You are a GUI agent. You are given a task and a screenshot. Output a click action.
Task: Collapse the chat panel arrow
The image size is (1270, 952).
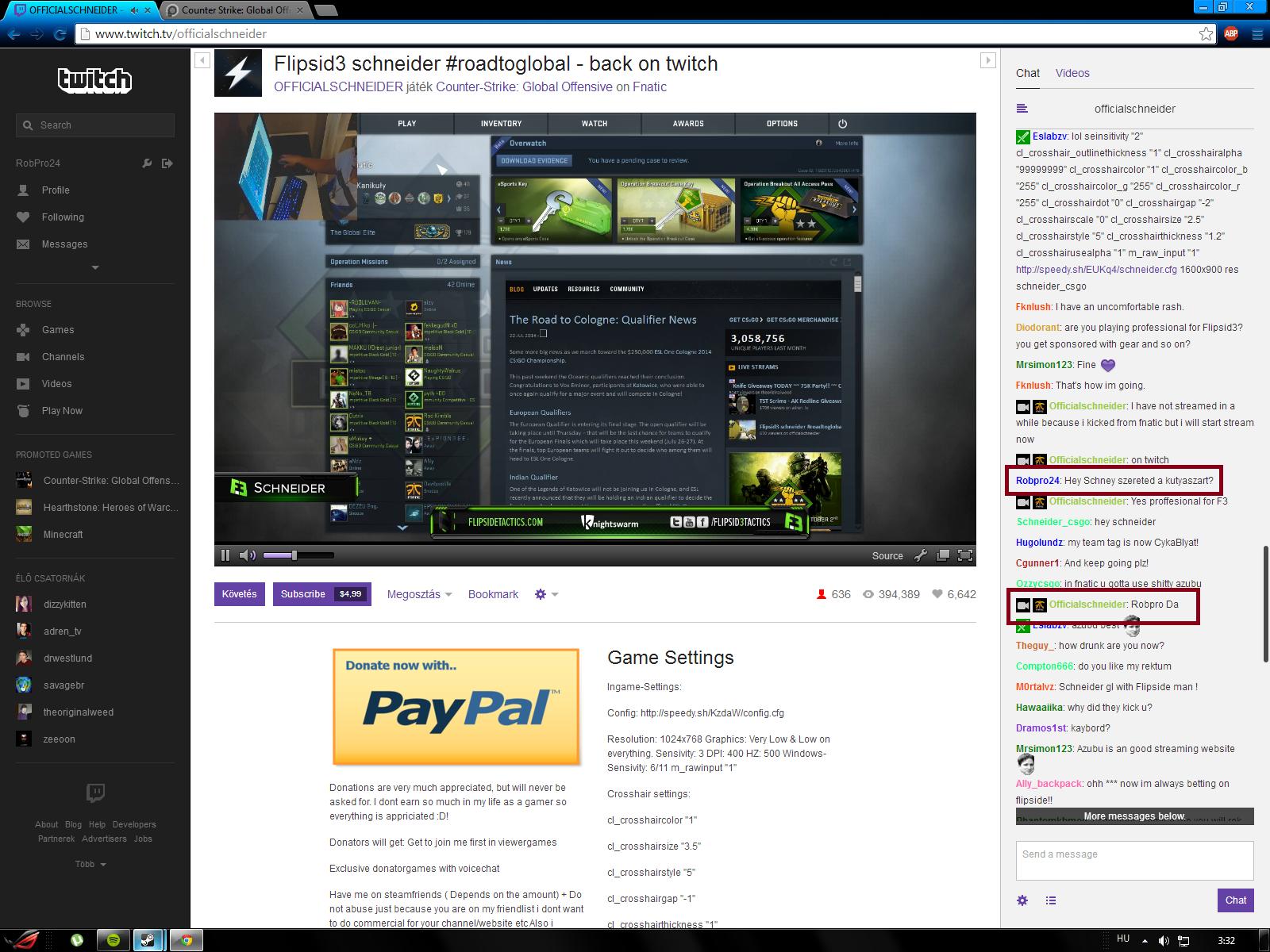pyautogui.click(x=988, y=59)
